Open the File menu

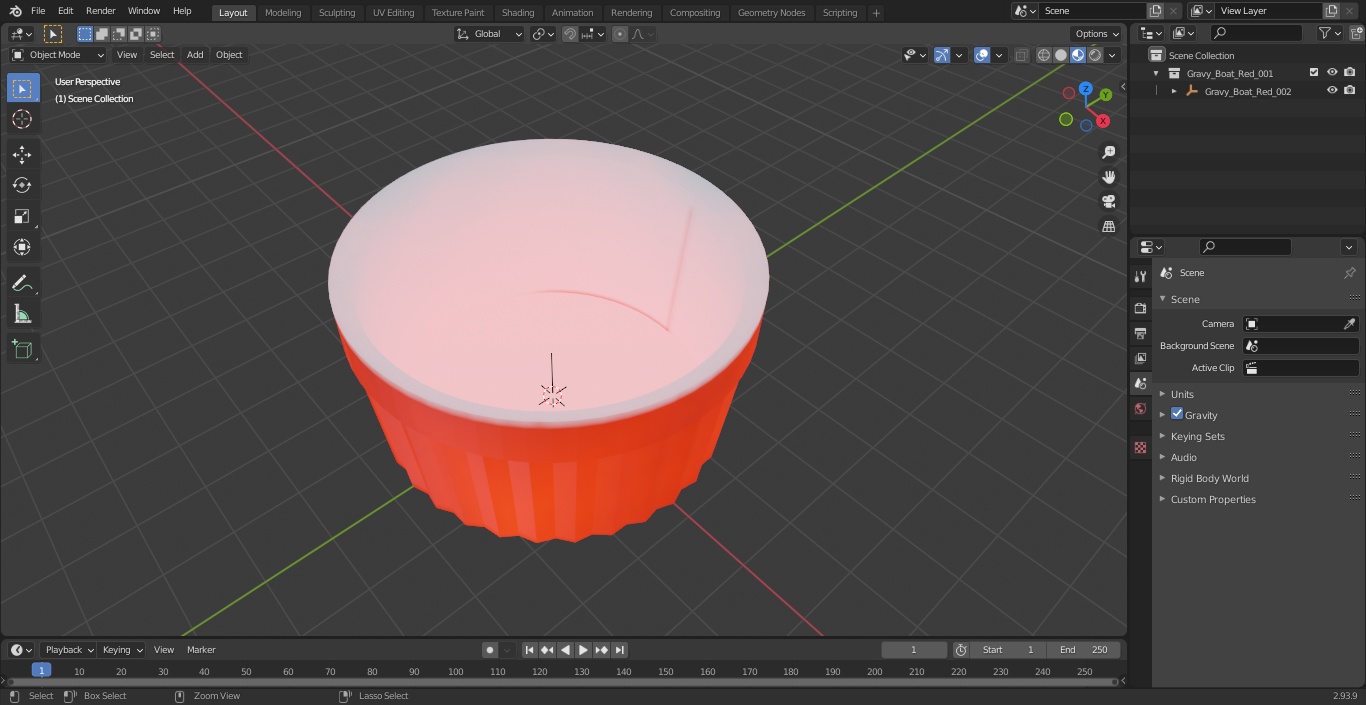point(38,11)
